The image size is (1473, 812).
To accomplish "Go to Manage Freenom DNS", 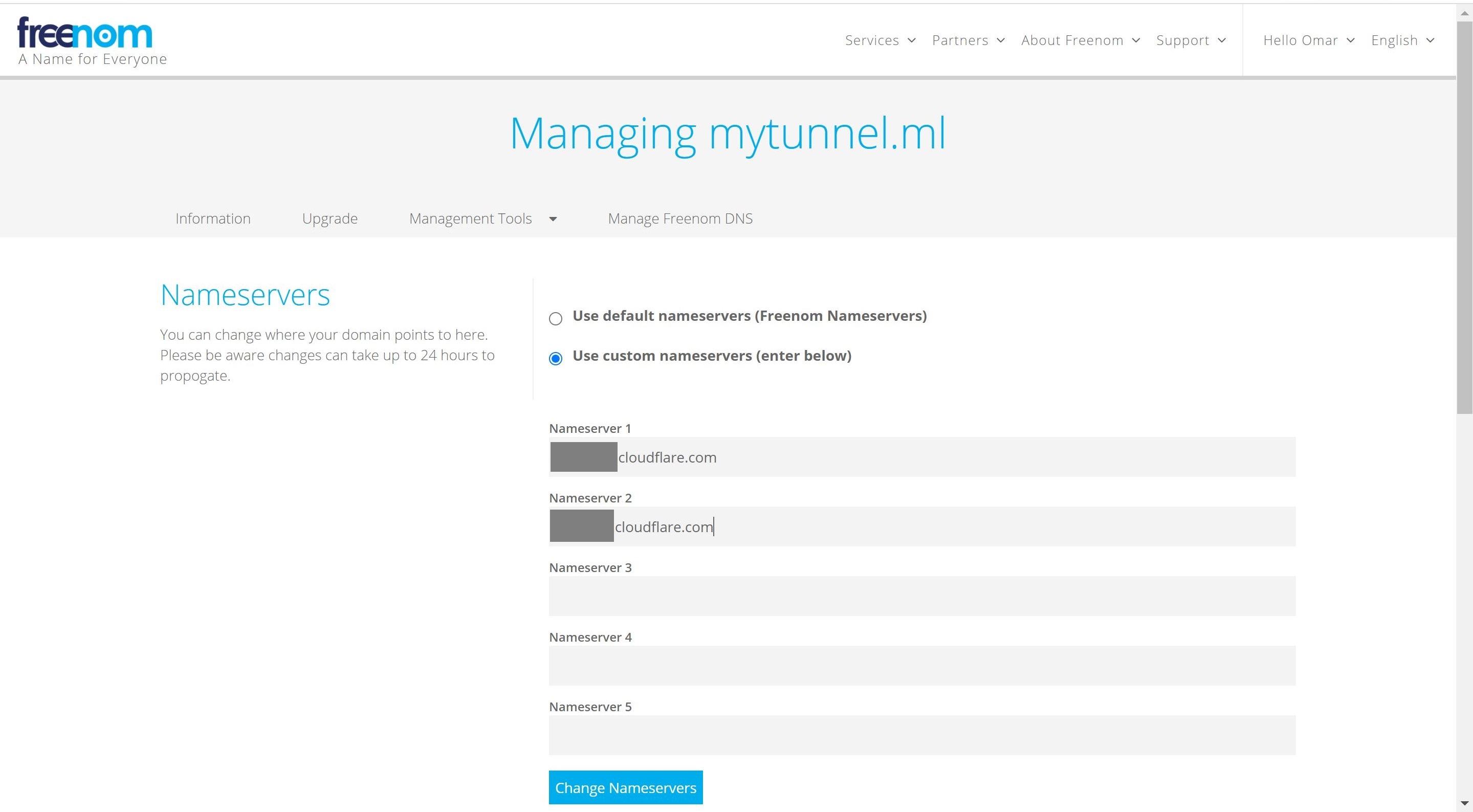I will 680,218.
